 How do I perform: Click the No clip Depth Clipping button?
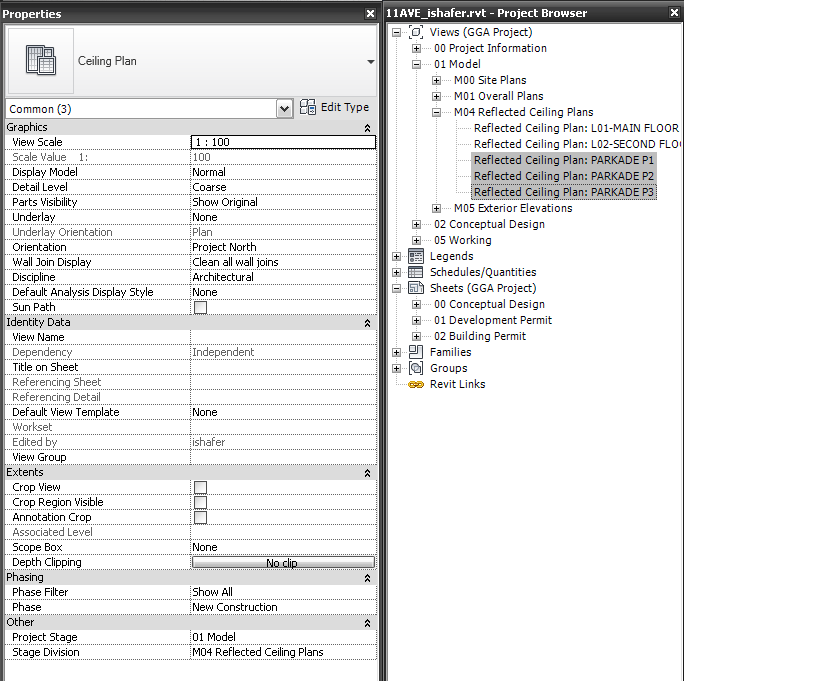283,563
